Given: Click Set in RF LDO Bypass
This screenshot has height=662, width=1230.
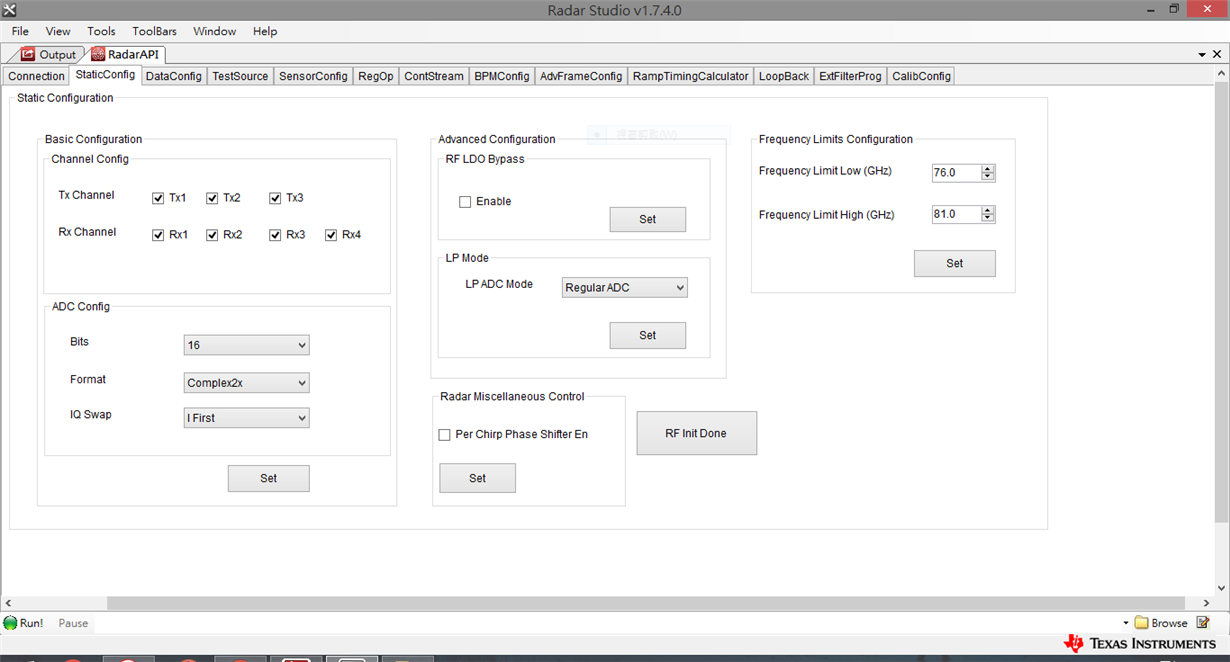Looking at the screenshot, I should point(648,219).
